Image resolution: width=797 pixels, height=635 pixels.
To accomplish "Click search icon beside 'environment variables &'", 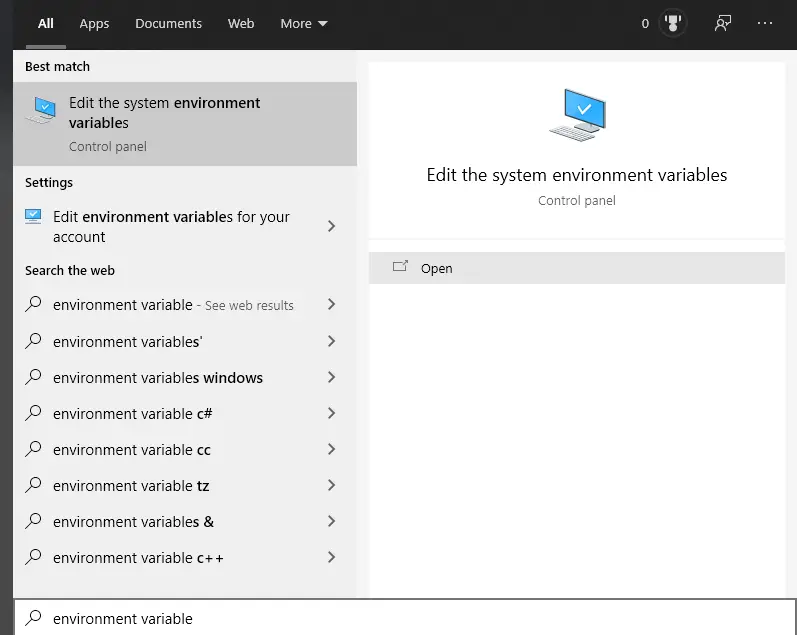I will pyautogui.click(x=33, y=521).
